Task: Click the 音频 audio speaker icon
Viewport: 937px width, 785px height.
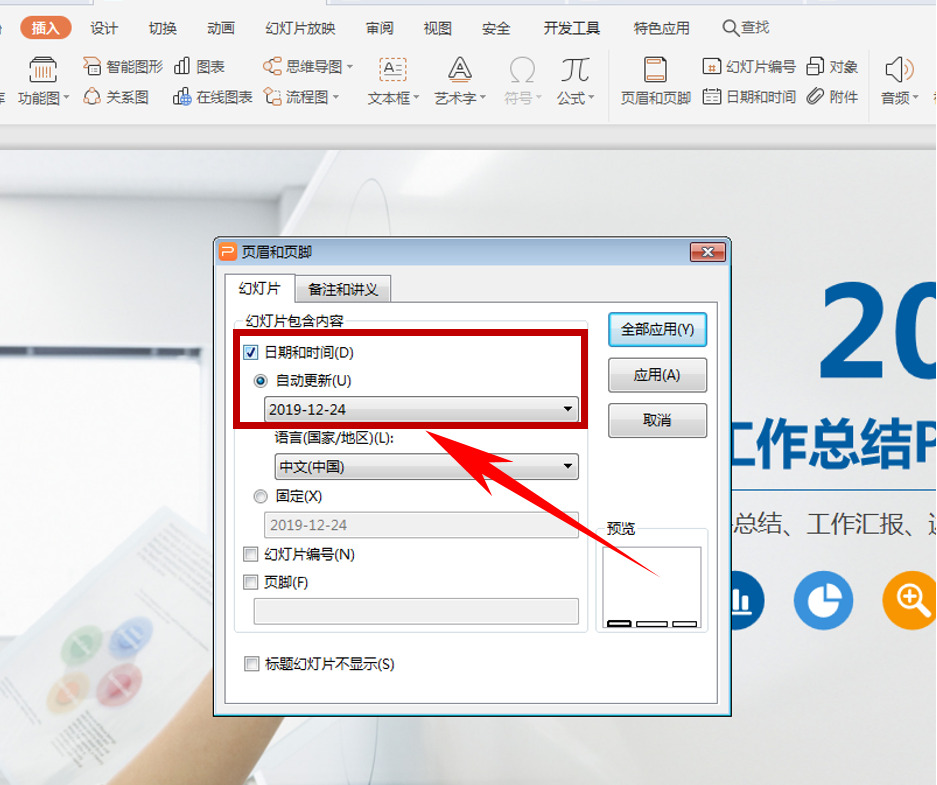Action: 899,70
